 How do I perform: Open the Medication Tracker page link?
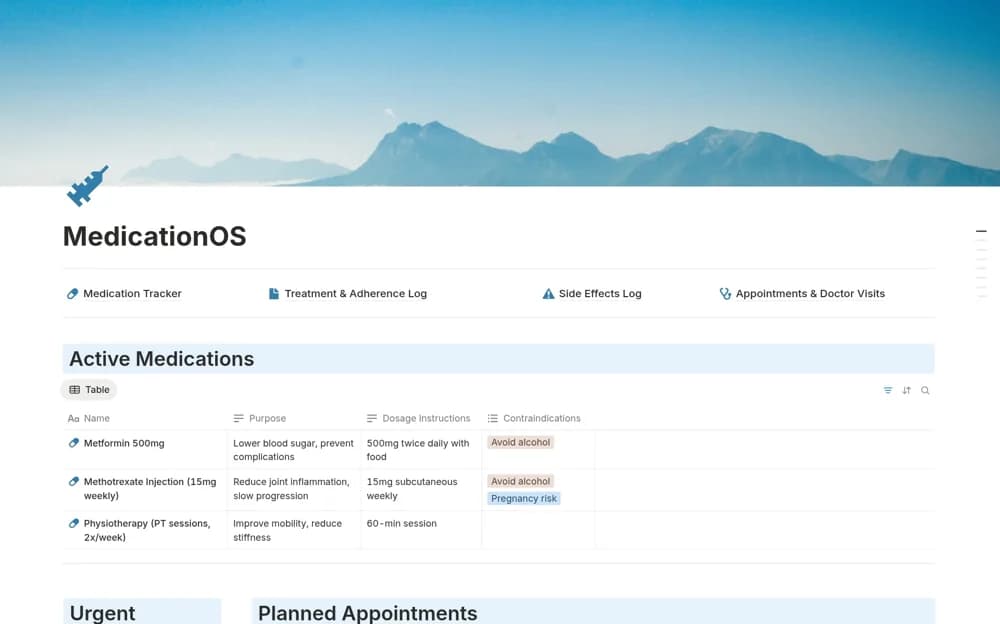[132, 293]
